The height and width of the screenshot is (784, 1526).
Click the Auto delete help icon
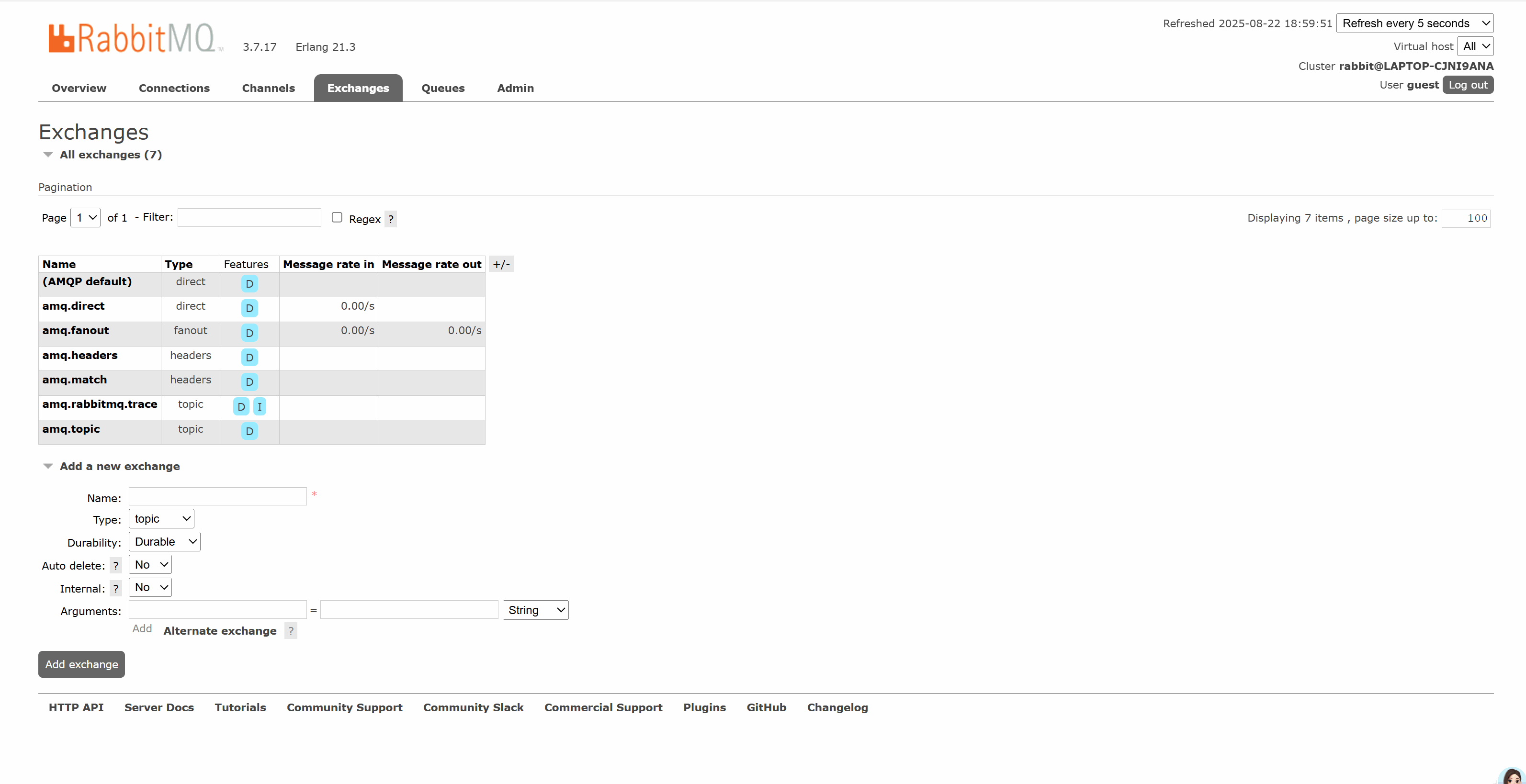(115, 565)
